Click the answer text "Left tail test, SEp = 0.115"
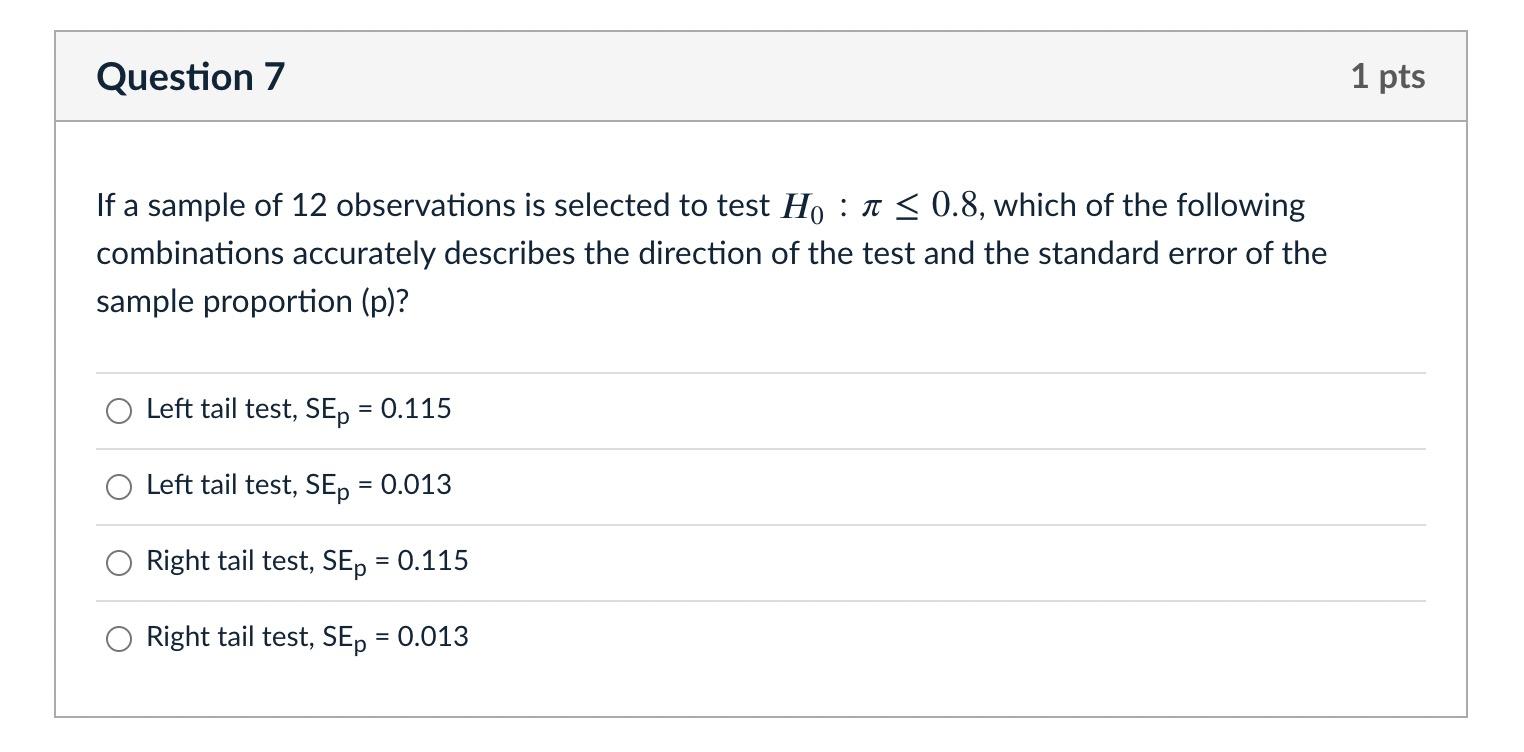This screenshot has width=1524, height=752. (299, 410)
